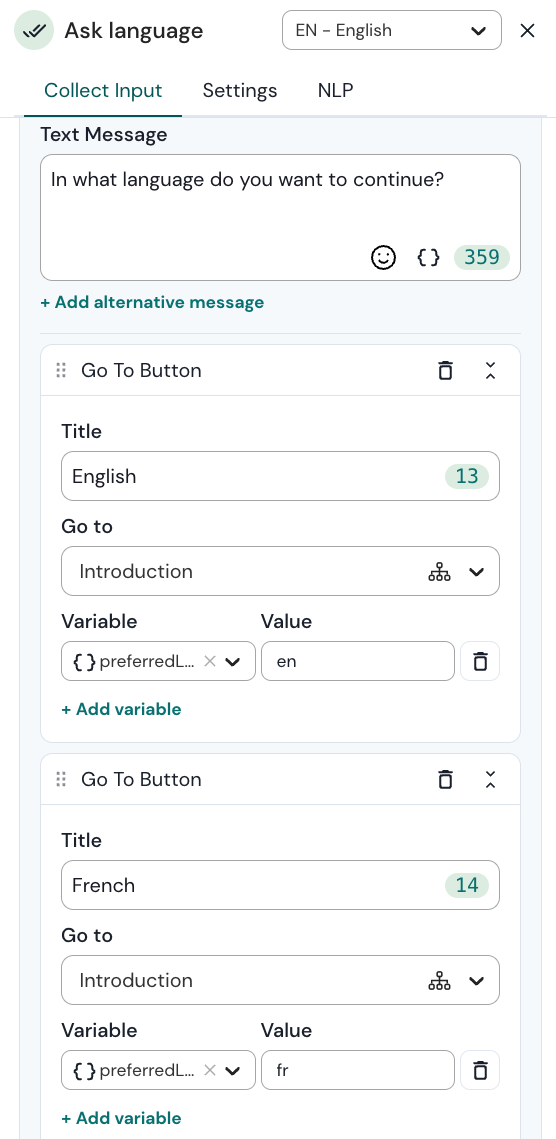This screenshot has width=556, height=1139.
Task: Open emoji picker in Text Message box
Action: click(383, 257)
